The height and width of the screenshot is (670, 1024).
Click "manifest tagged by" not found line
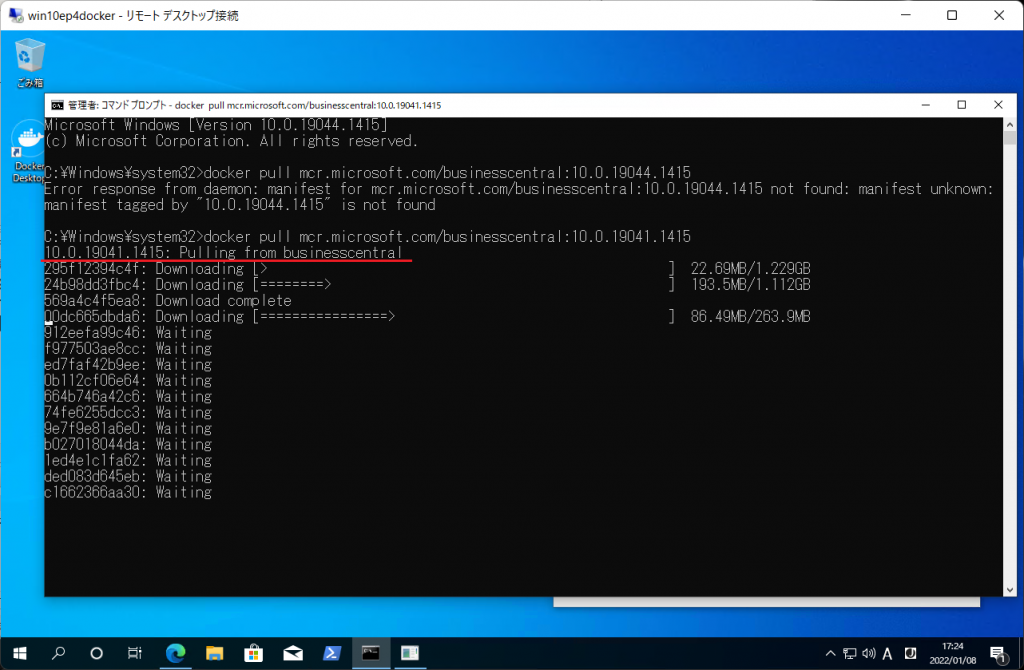240,205
